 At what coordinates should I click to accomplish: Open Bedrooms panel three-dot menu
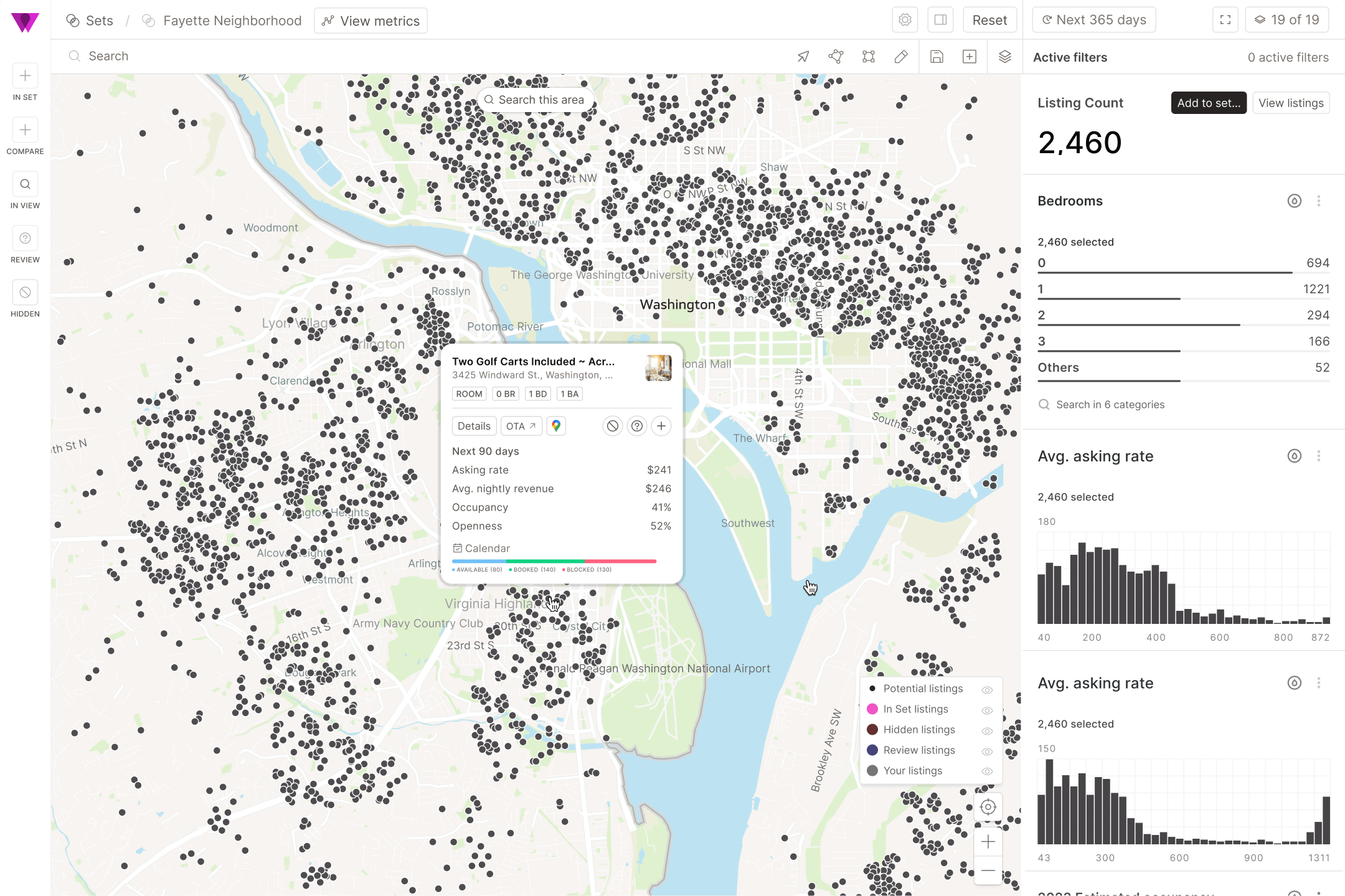coord(1319,201)
